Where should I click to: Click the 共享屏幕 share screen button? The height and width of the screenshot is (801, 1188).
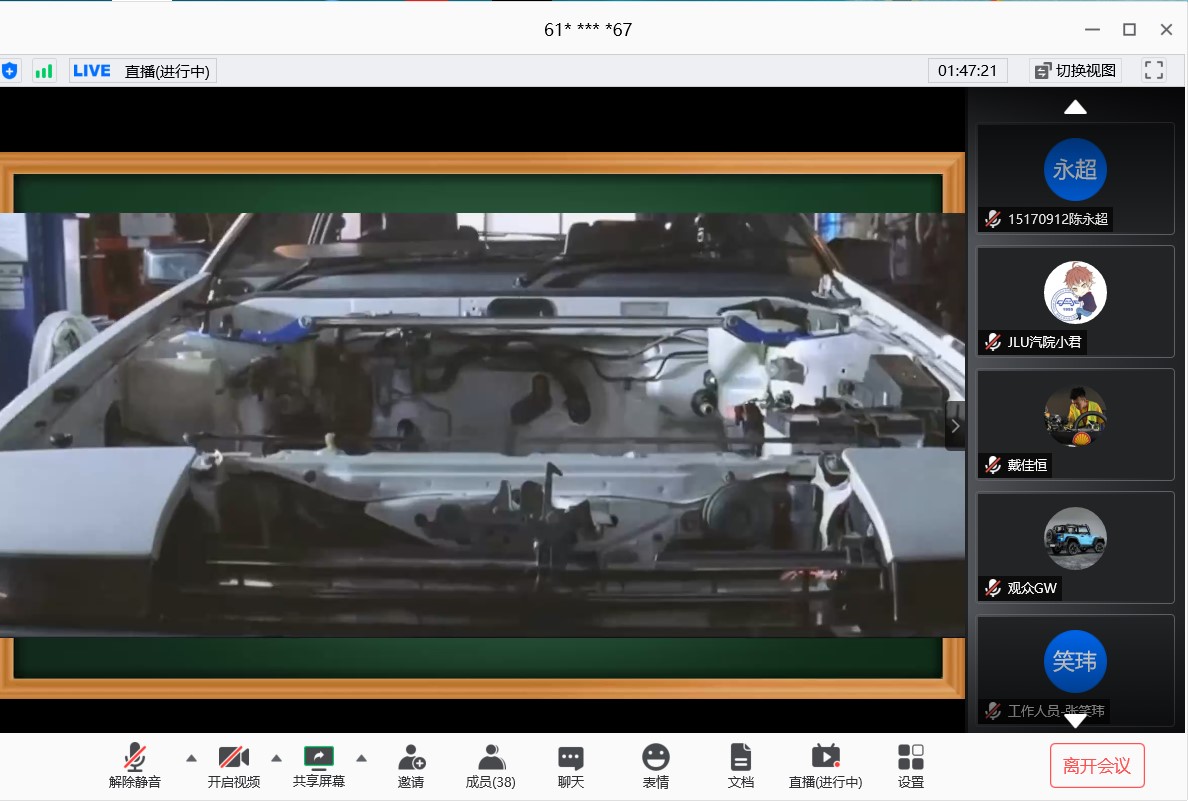coord(319,765)
